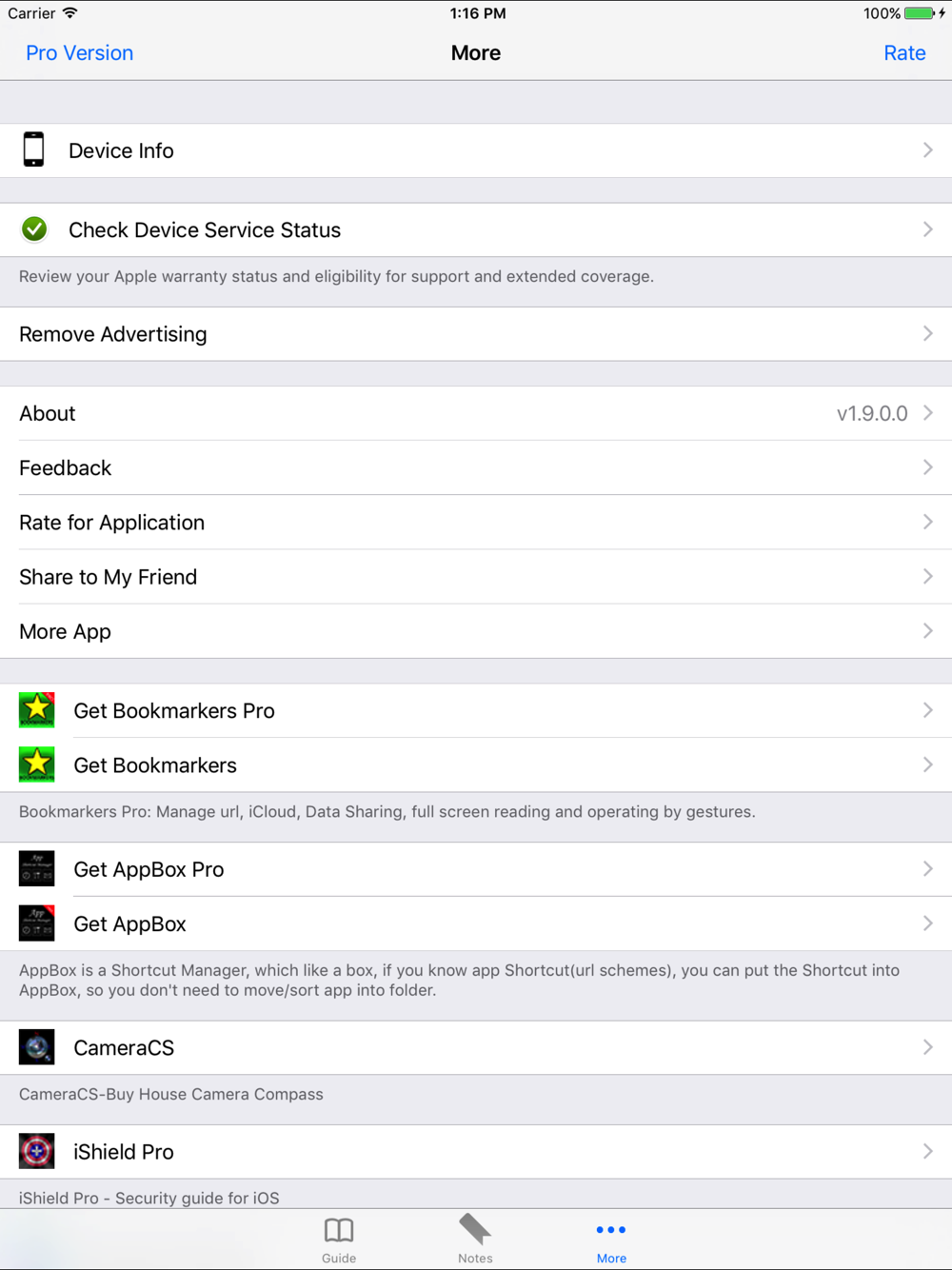Viewport: 952px width, 1270px height.
Task: Expand About row chevron
Action: click(x=928, y=413)
